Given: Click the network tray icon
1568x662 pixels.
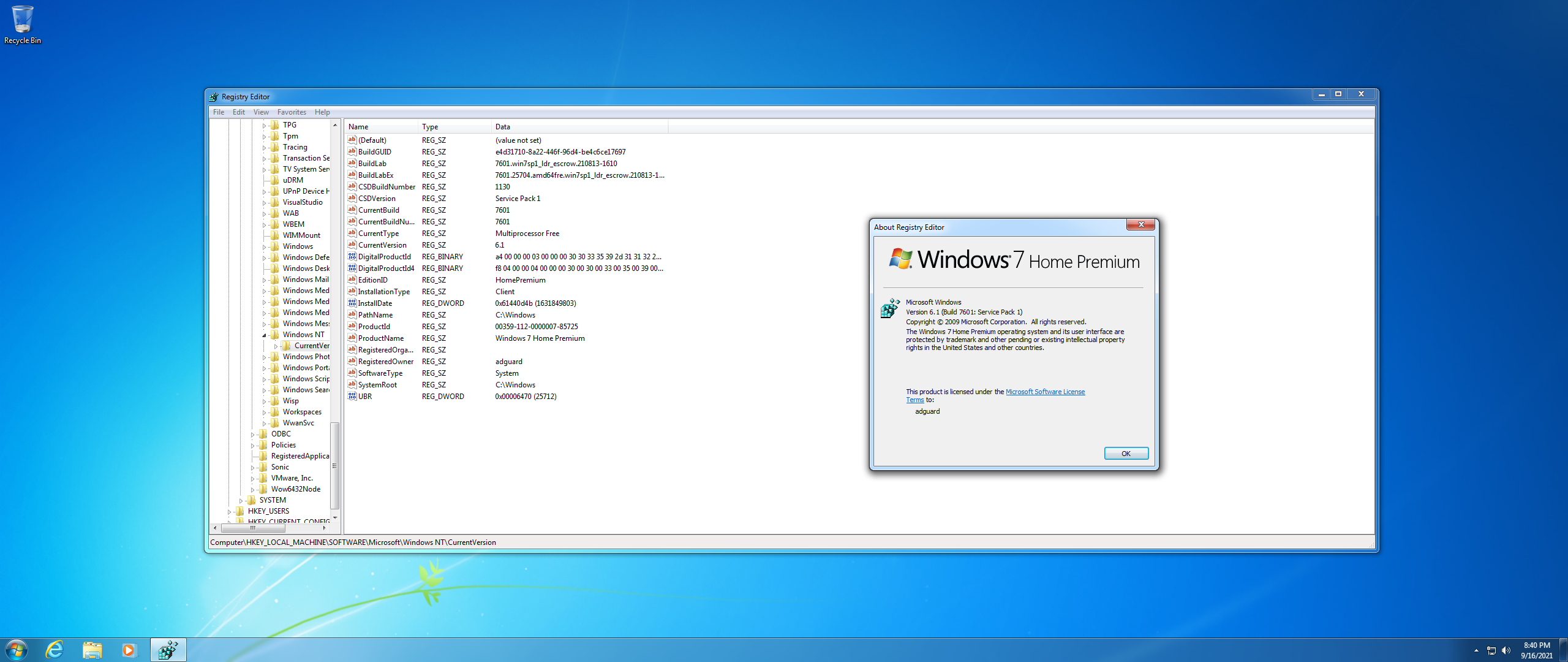Looking at the screenshot, I should (x=1491, y=650).
